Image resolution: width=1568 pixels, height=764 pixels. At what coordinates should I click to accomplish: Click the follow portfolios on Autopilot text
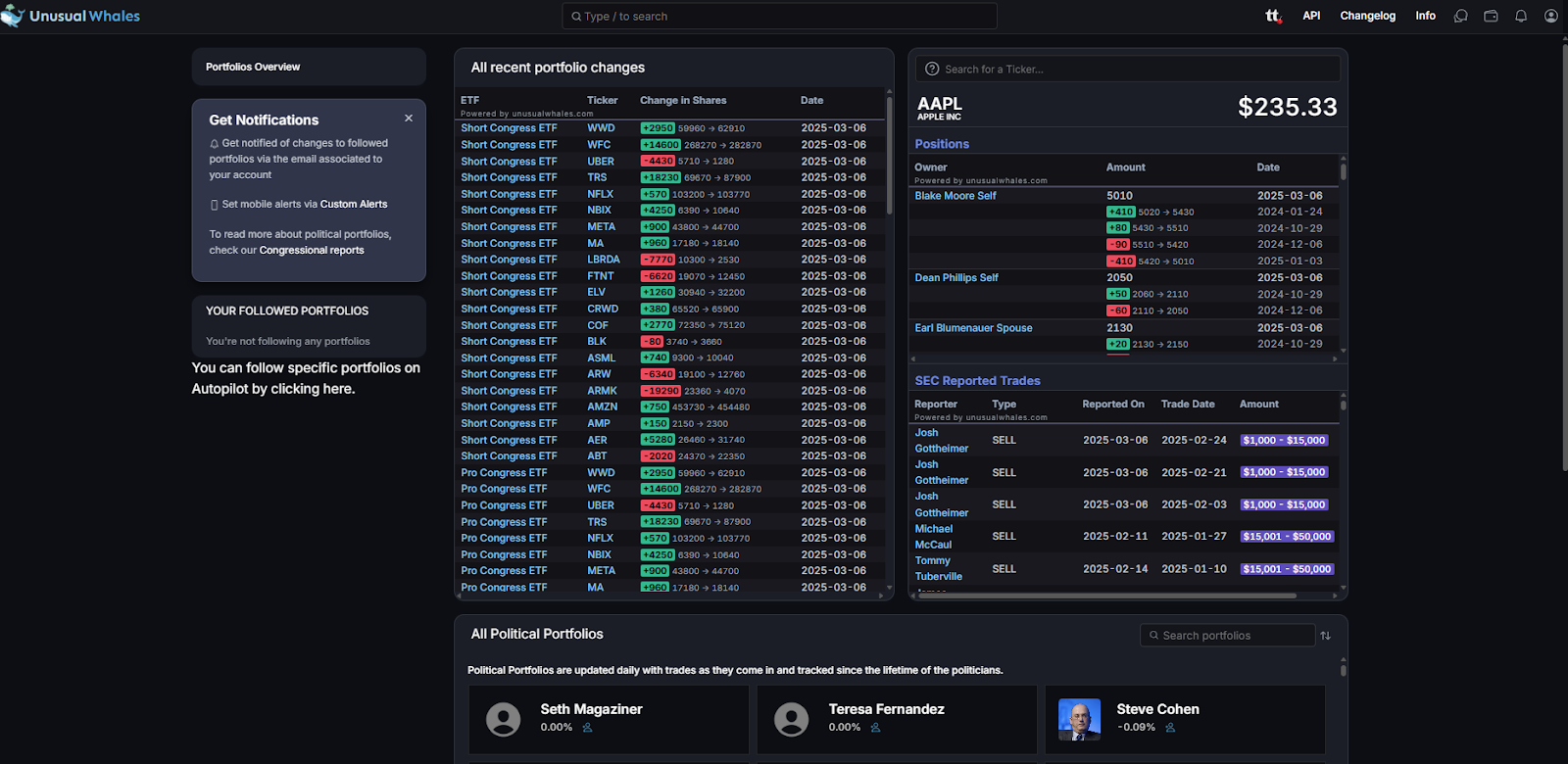pyautogui.click(x=306, y=378)
